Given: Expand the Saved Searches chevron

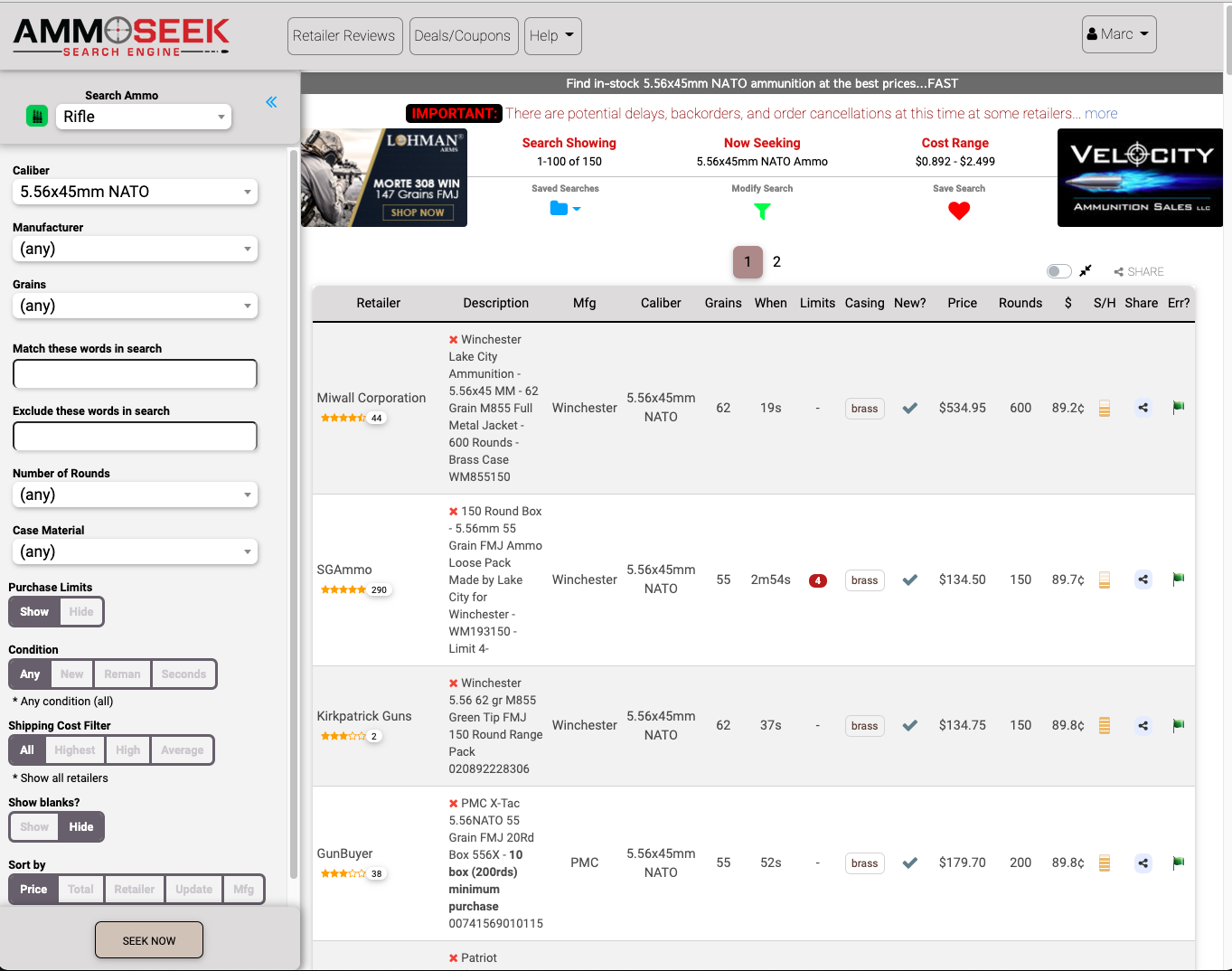Looking at the screenshot, I should (x=576, y=208).
